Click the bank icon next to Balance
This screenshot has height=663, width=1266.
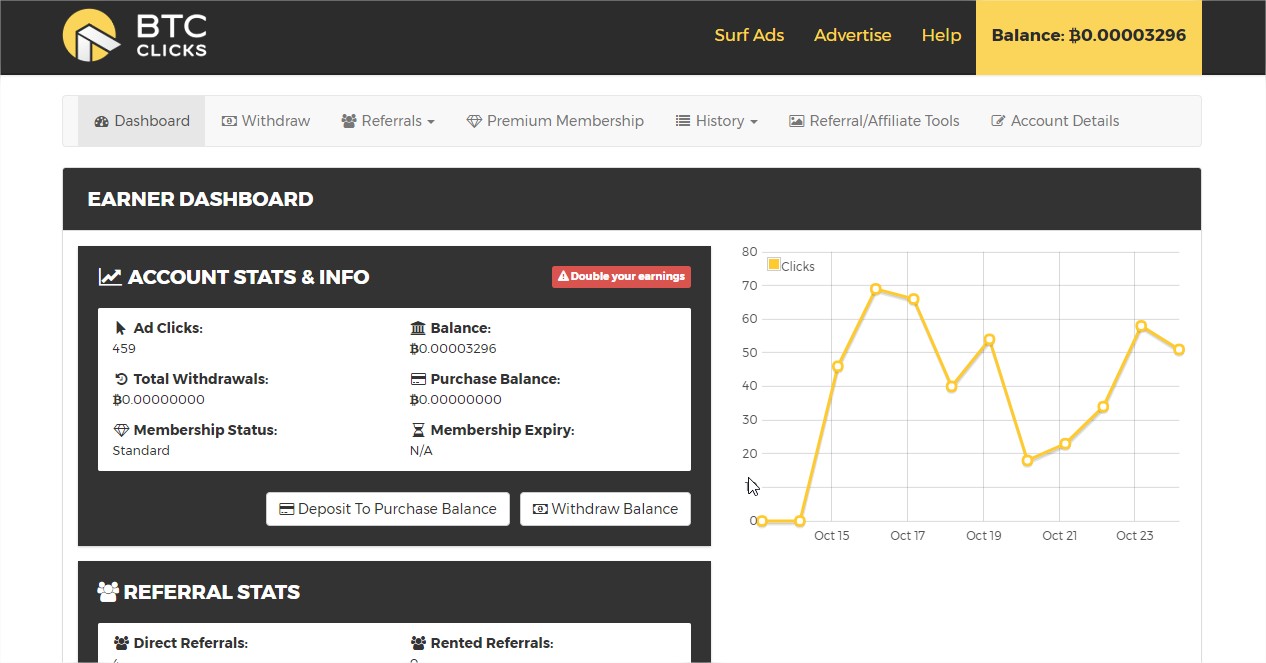click(x=418, y=328)
